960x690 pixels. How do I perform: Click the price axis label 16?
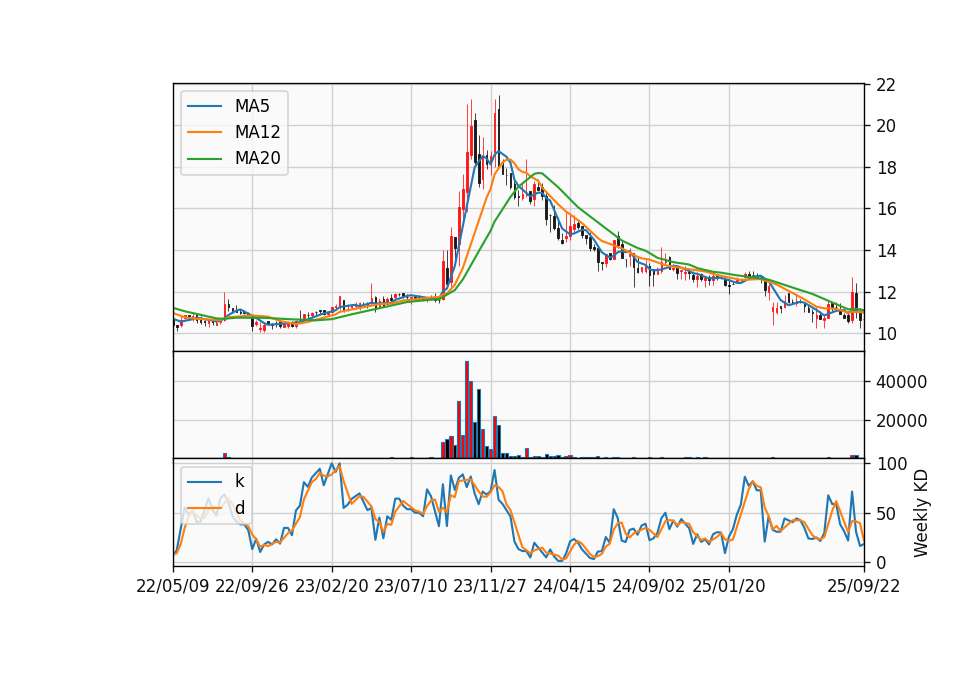(x=886, y=209)
